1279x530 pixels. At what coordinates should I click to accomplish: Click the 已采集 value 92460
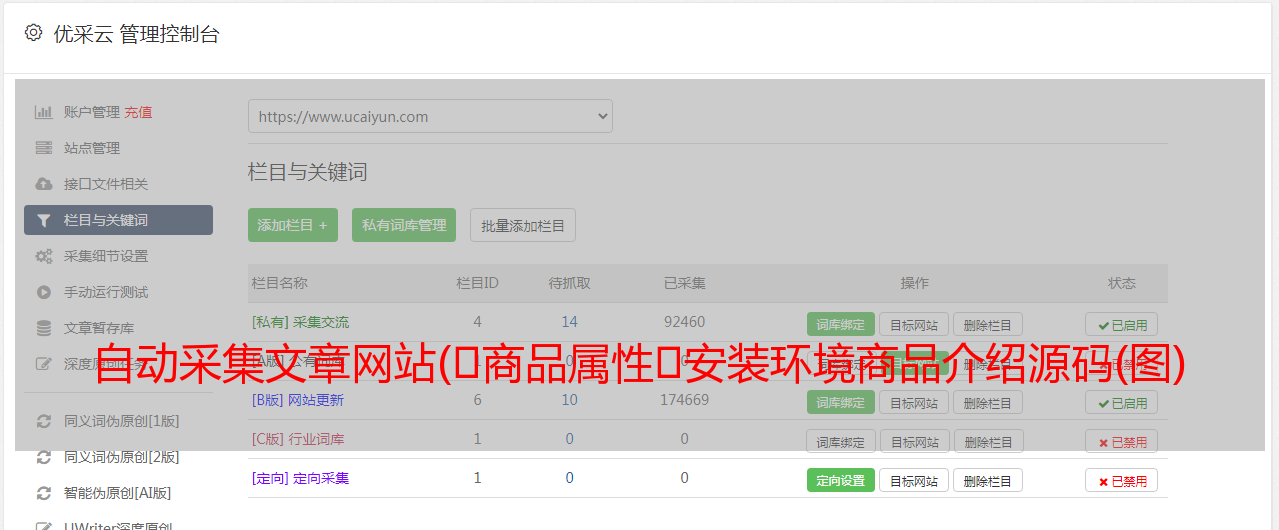pyautogui.click(x=685, y=322)
